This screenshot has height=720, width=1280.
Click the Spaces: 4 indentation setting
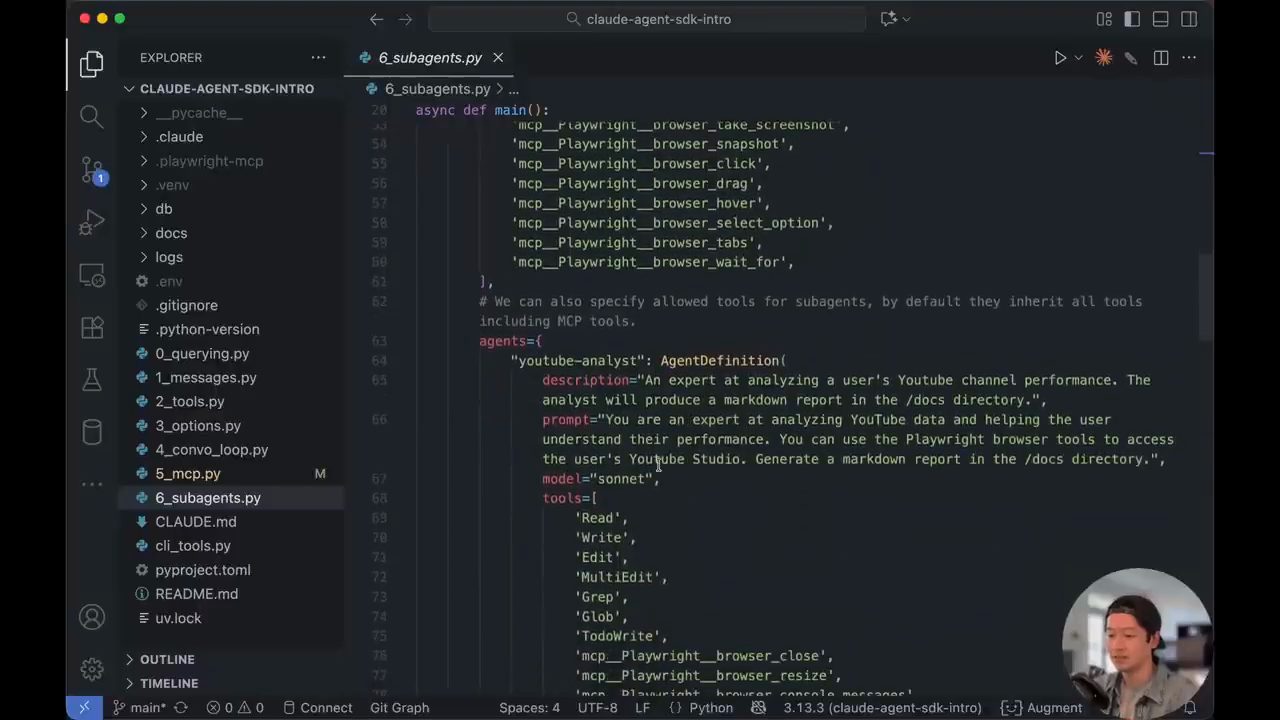[529, 707]
